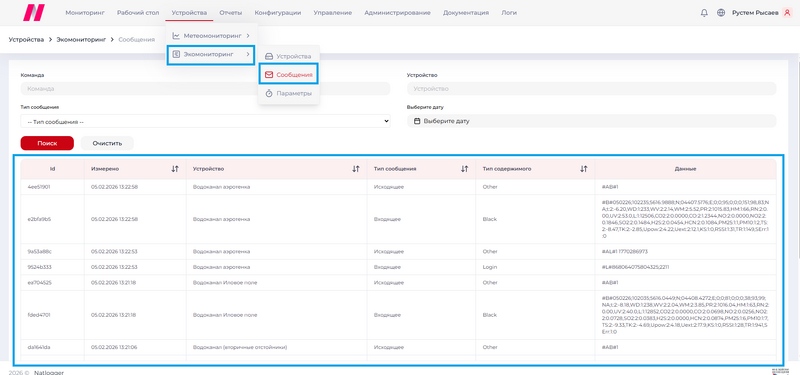Open the Мониторинг menu
Viewport: 800px width, 375px height.
[x=85, y=13]
